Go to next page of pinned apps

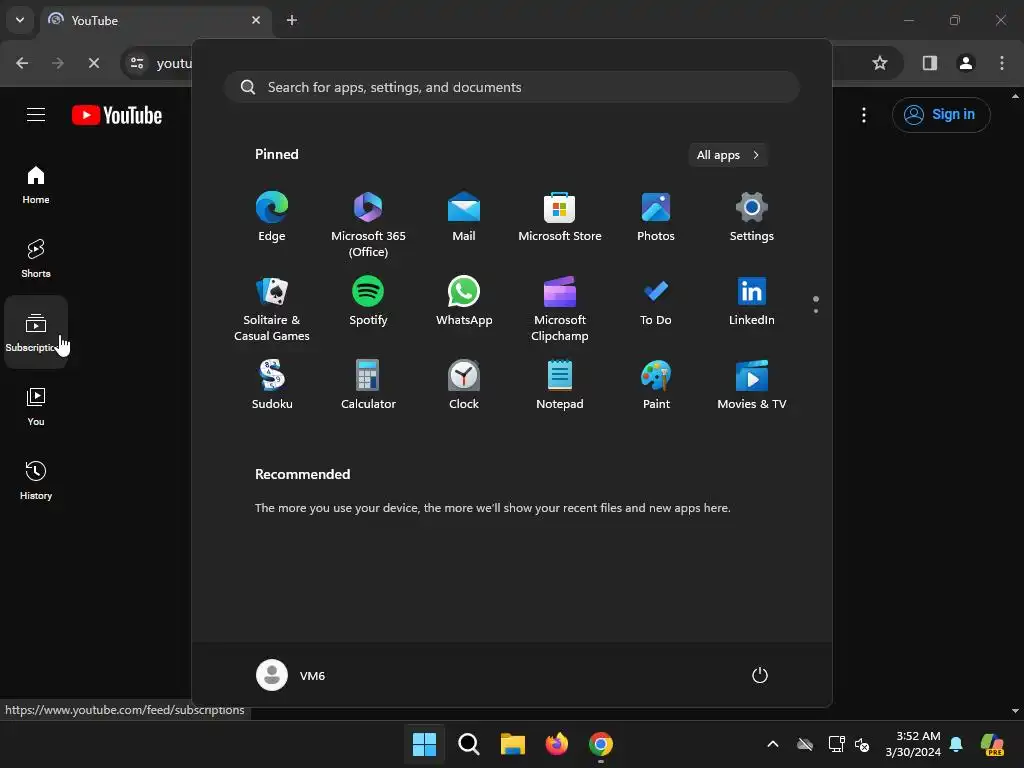click(x=816, y=311)
